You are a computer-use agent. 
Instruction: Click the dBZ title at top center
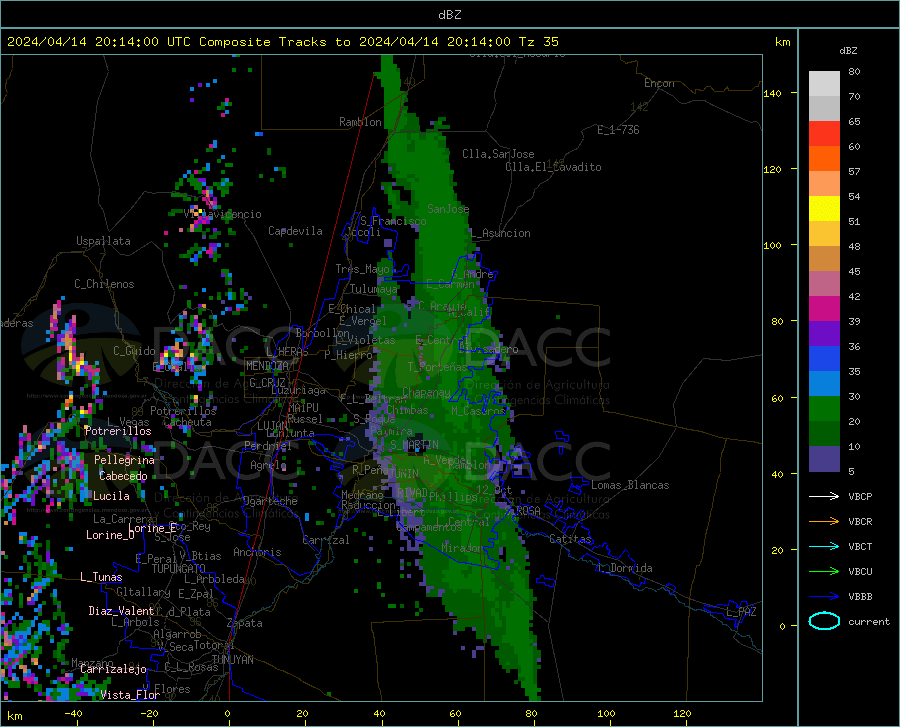coord(449,15)
